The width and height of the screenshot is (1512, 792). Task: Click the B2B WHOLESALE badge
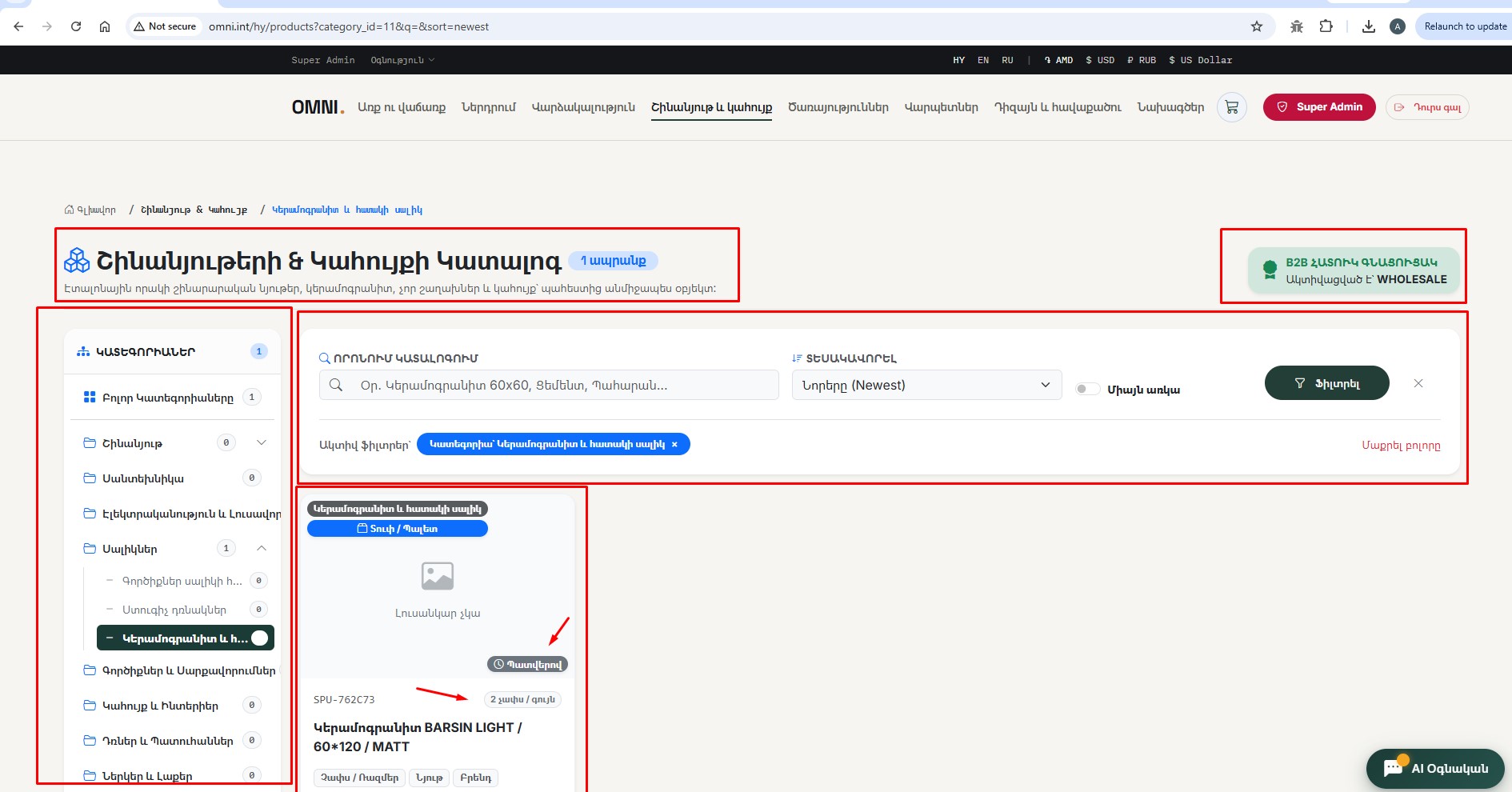1354,270
